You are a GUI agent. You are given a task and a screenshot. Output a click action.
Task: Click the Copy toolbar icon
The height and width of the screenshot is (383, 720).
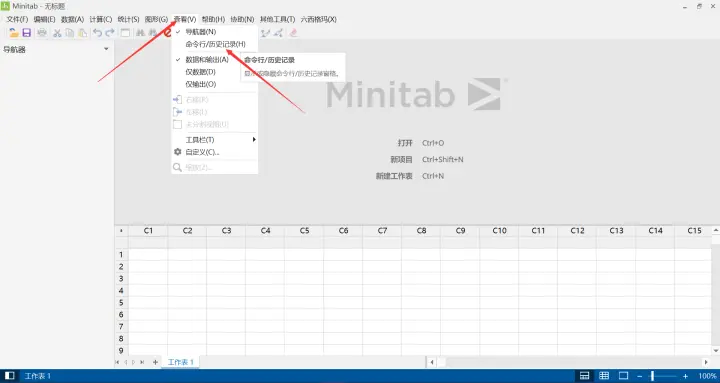point(70,33)
